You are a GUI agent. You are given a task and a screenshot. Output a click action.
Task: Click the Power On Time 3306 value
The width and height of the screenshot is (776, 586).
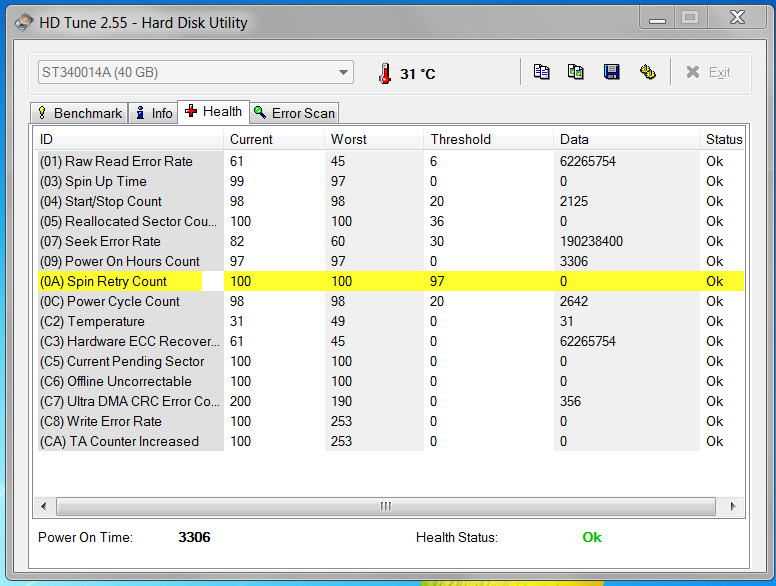pos(194,537)
